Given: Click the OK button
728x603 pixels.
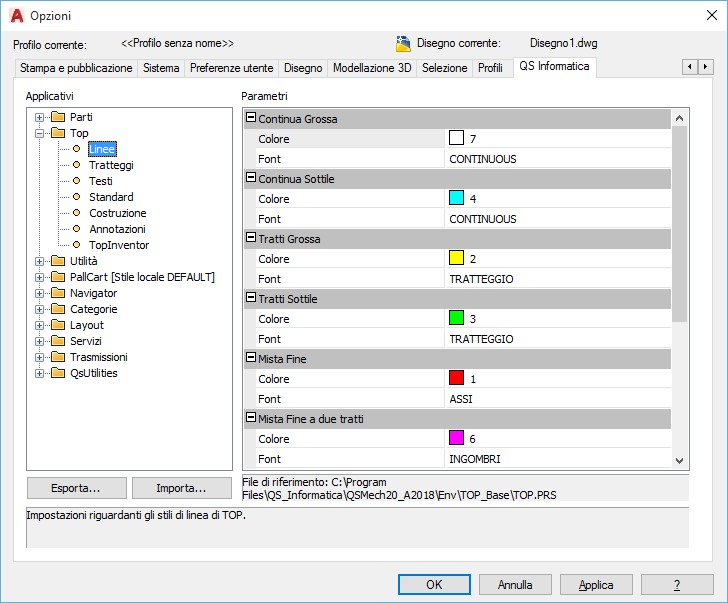Looking at the screenshot, I should coord(434,584).
